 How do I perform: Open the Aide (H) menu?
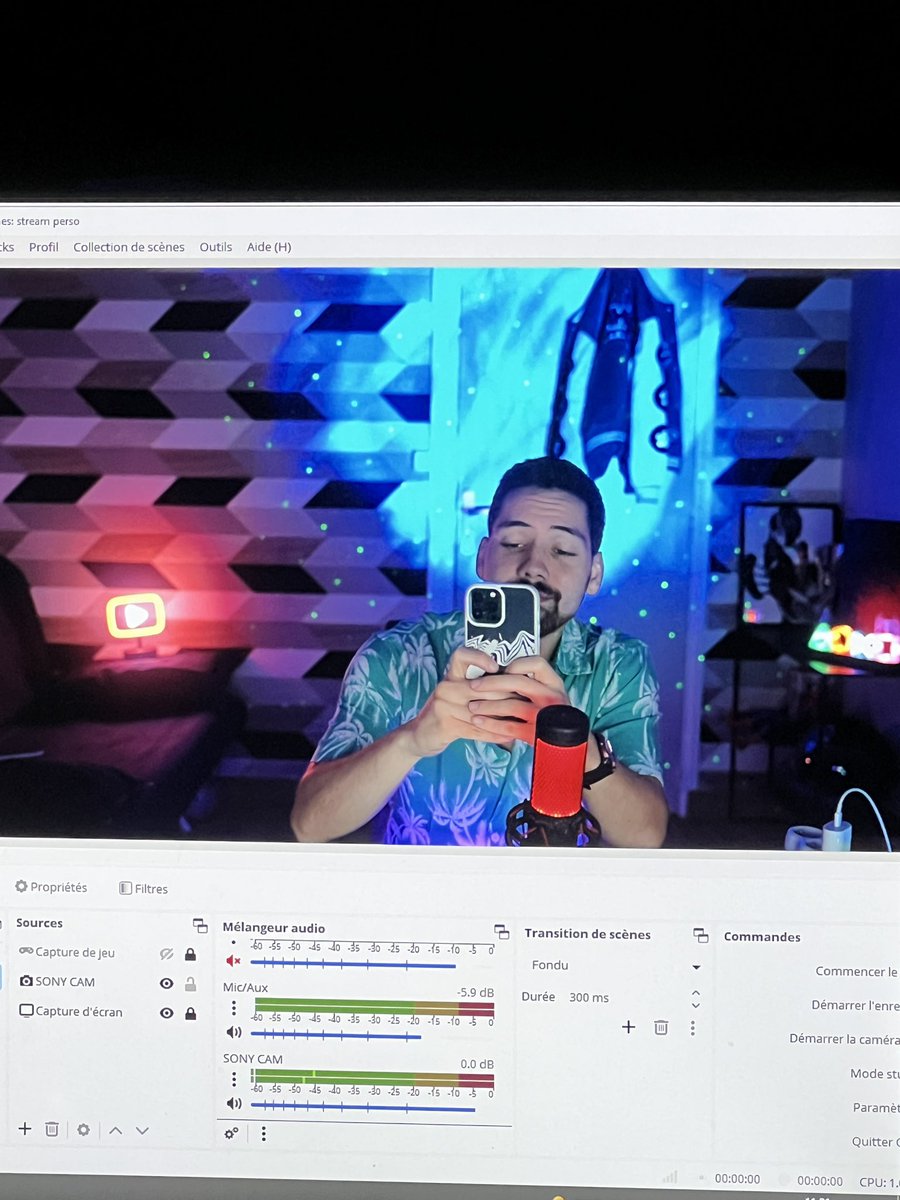pos(269,247)
